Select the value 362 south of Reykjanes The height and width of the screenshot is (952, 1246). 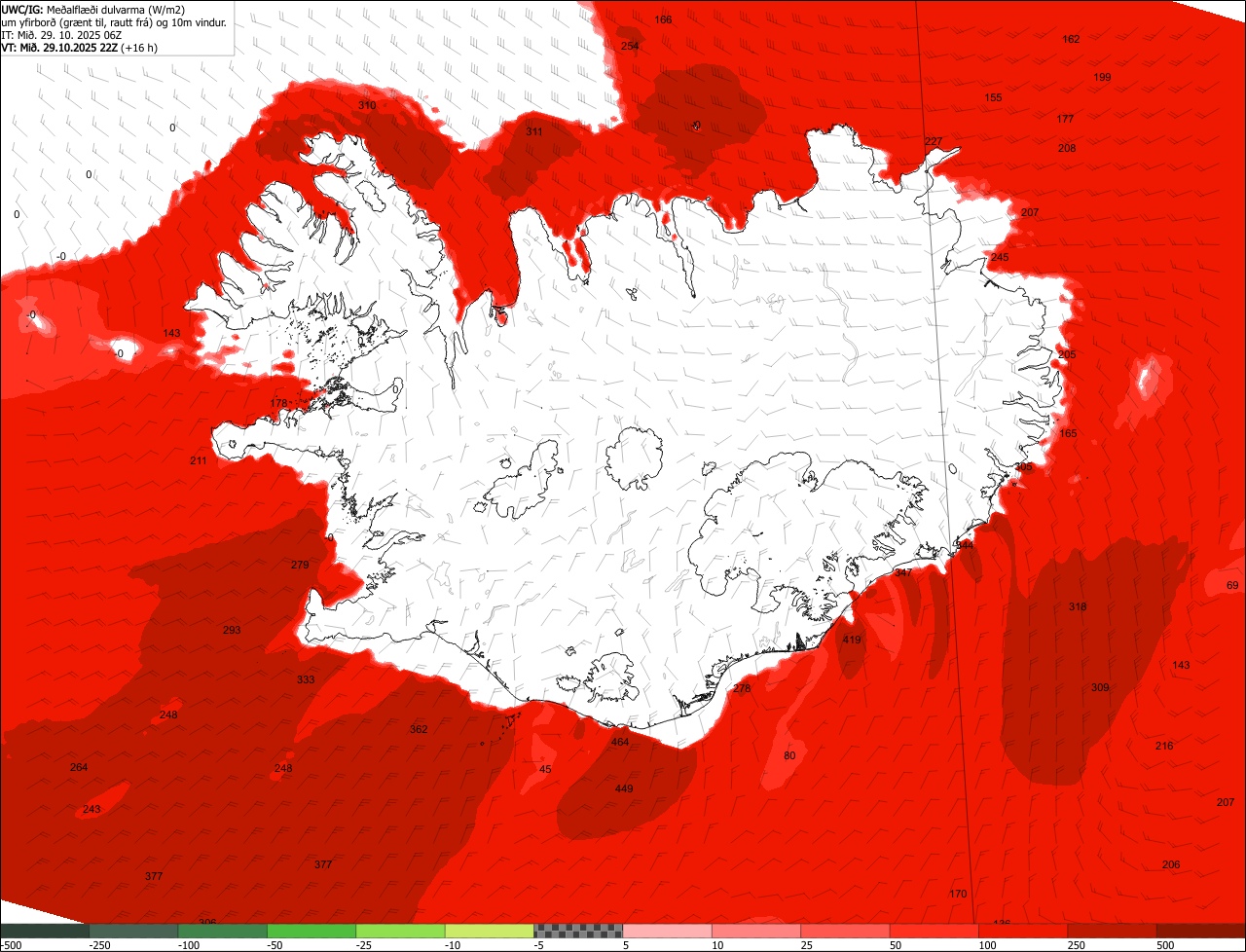click(419, 729)
